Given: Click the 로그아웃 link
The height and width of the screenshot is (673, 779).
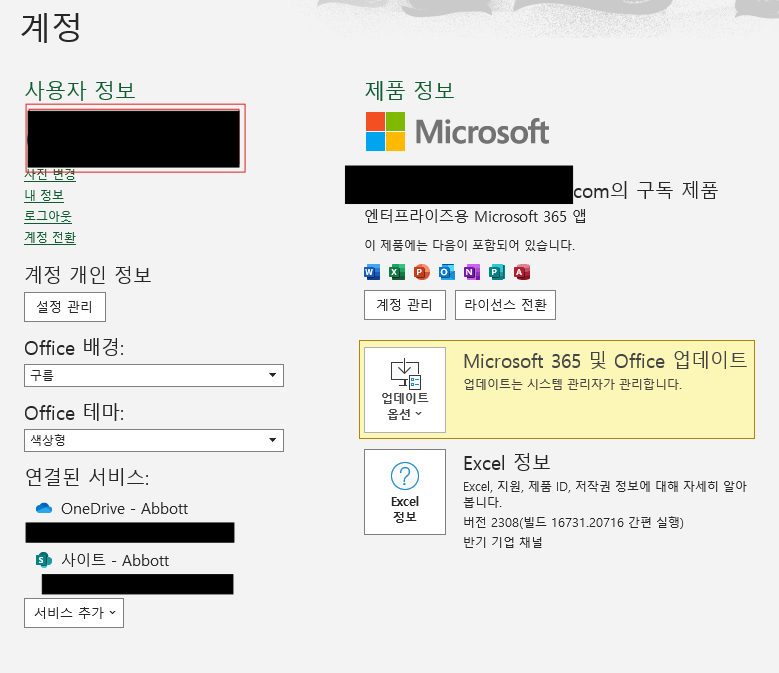Looking at the screenshot, I should (x=48, y=217).
